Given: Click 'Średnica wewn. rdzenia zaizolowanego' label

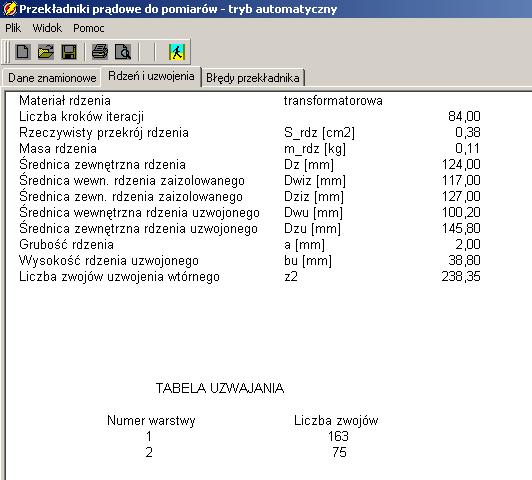Looking at the screenshot, I should click(132, 180).
